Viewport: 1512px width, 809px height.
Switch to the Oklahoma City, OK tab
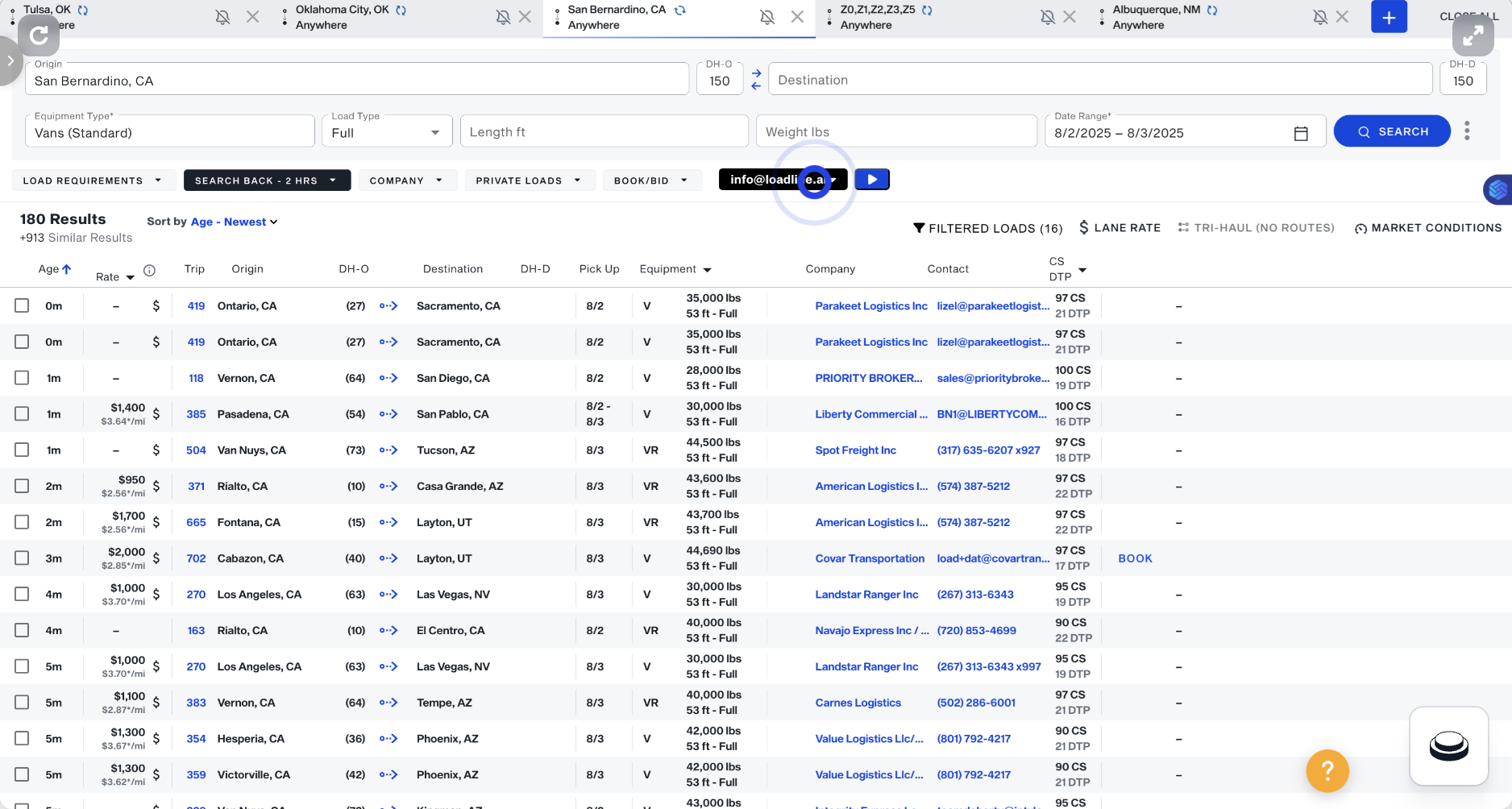343,16
